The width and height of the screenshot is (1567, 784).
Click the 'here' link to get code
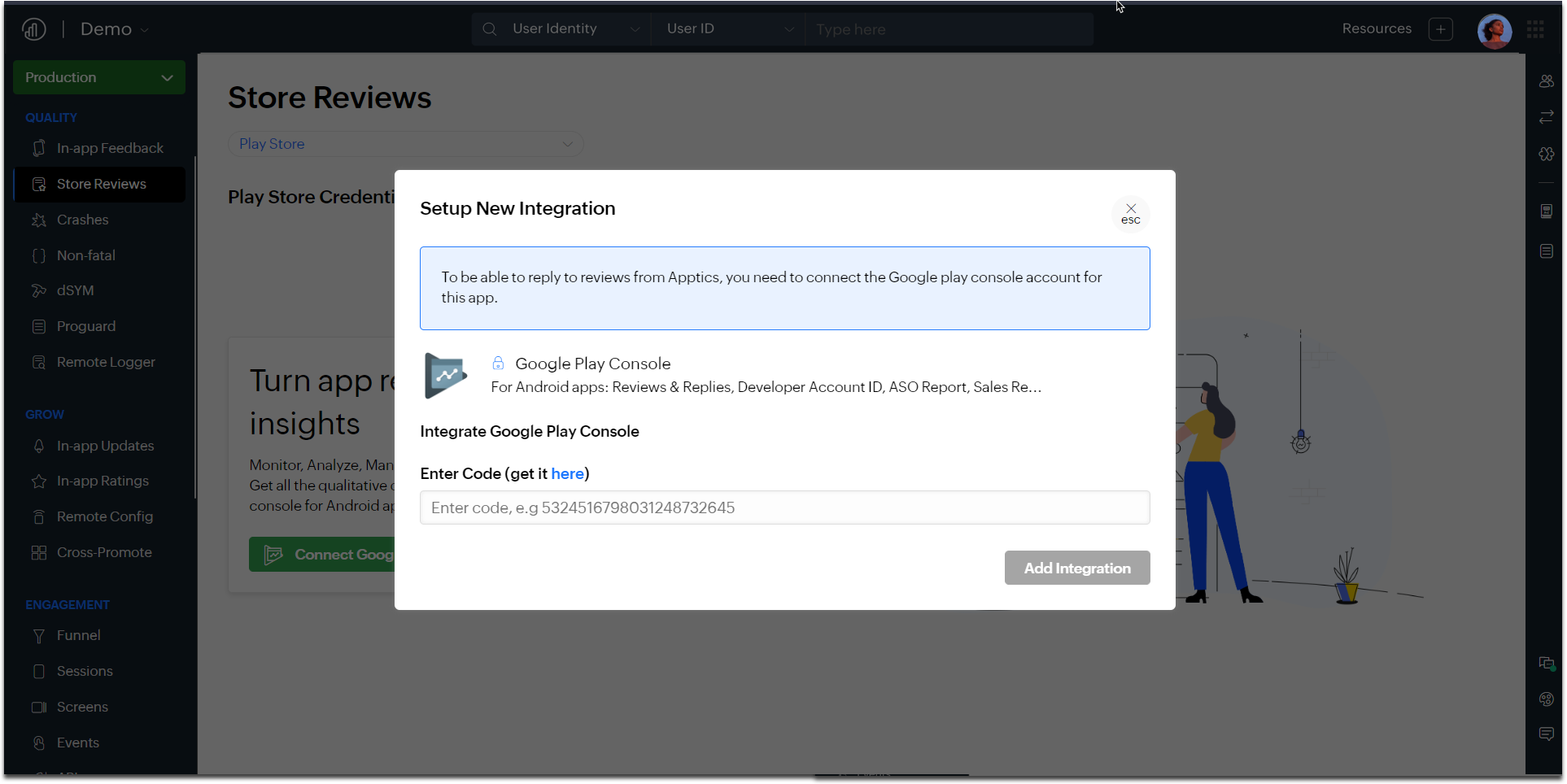tap(567, 473)
